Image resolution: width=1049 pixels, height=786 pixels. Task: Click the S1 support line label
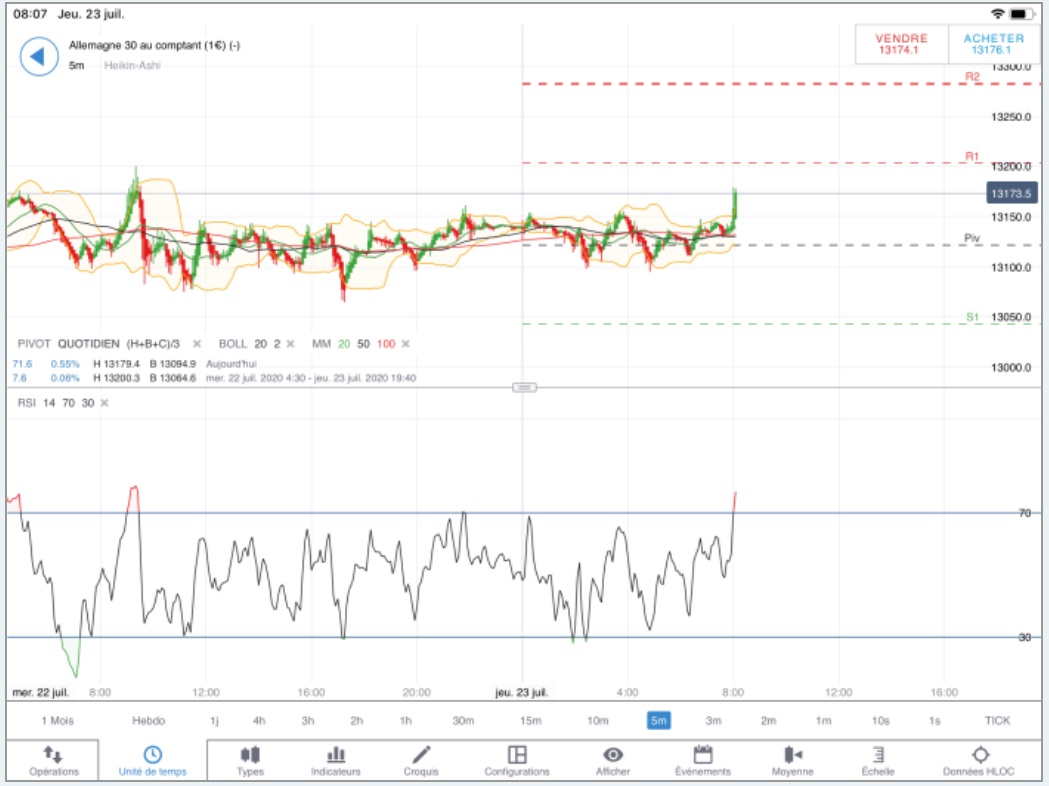pos(972,317)
